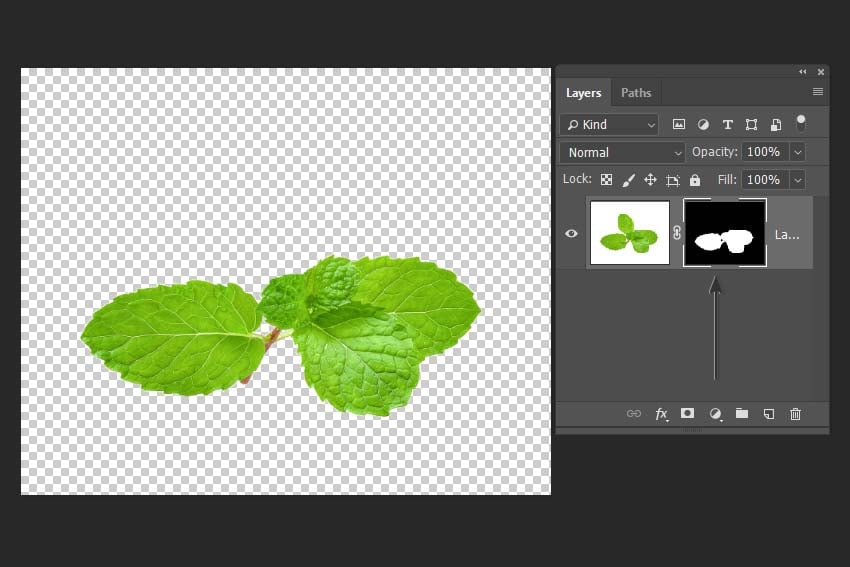Add a layer style with fx icon
Viewport: 850px width, 567px height.
pyautogui.click(x=661, y=414)
